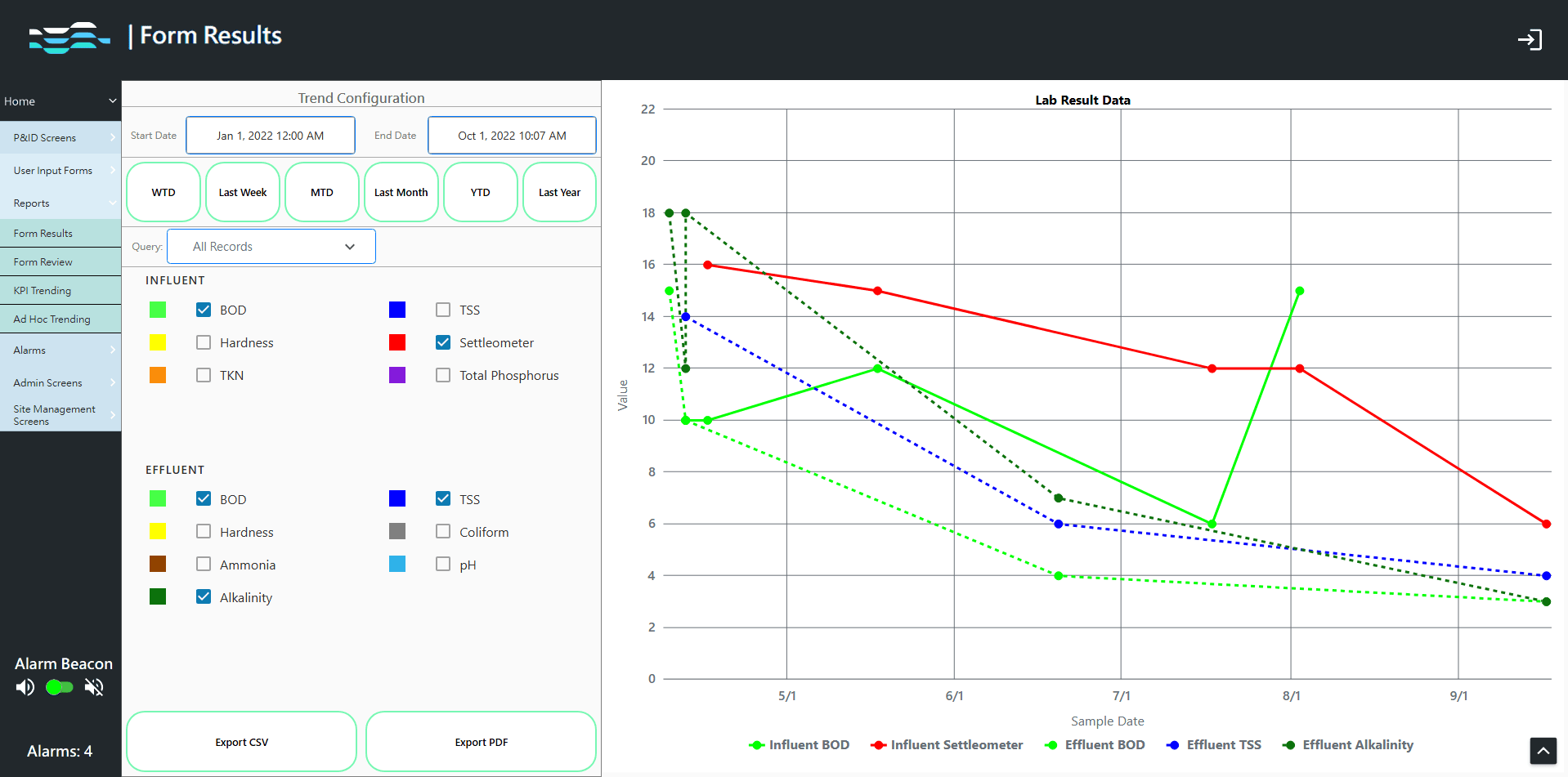This screenshot has height=777, width=1568.
Task: Expand the Alarms sidebar section
Action: click(60, 350)
